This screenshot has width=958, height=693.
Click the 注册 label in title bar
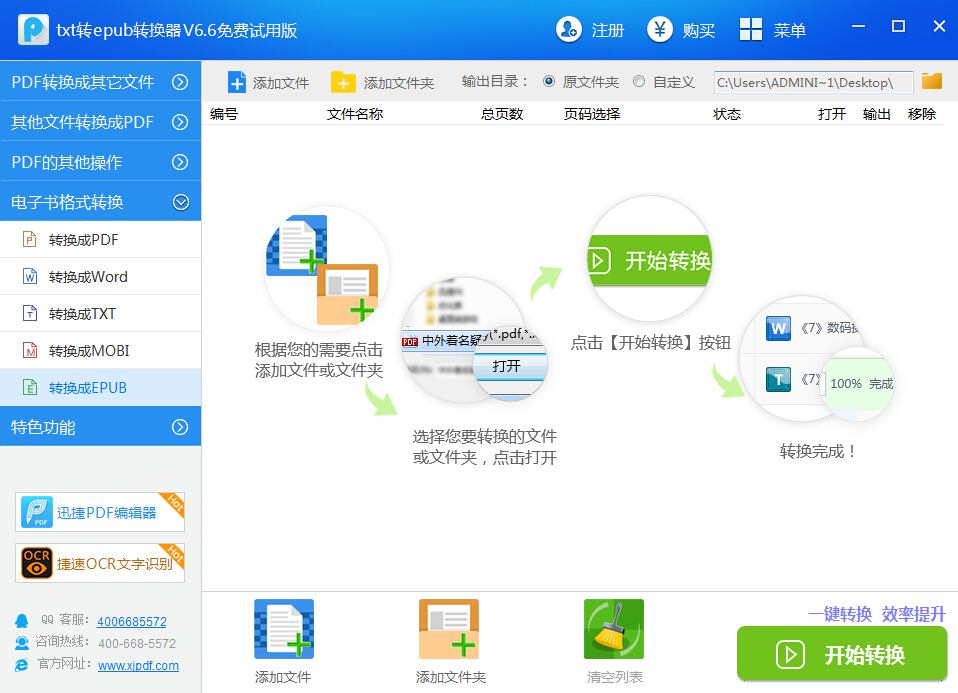point(607,30)
